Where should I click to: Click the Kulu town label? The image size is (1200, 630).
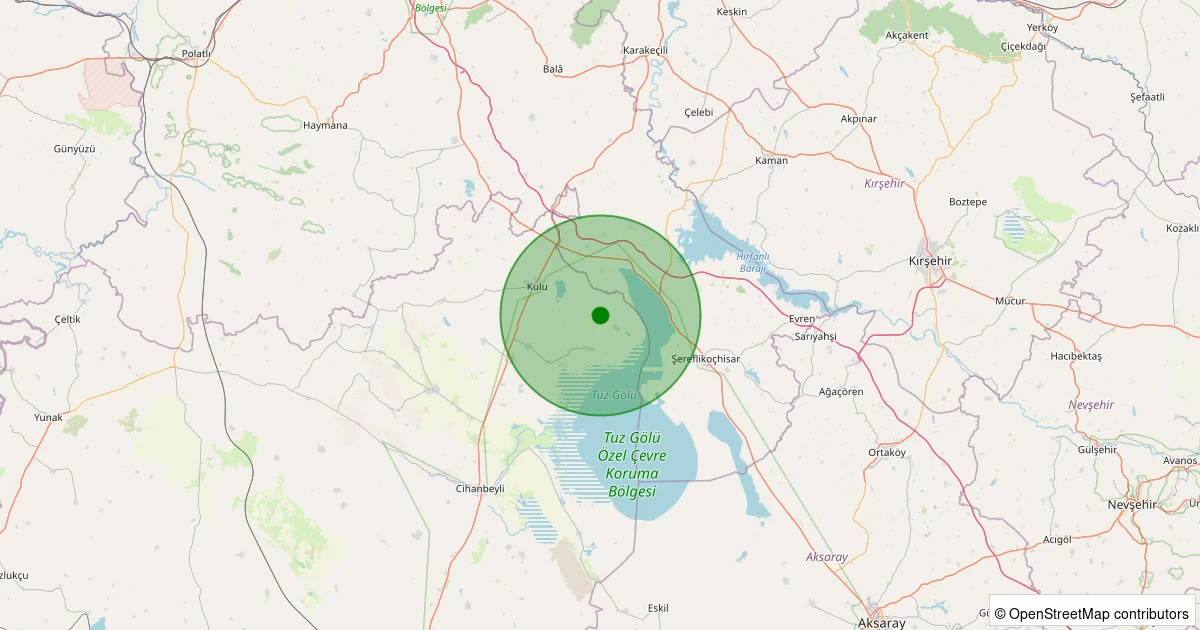(x=537, y=287)
